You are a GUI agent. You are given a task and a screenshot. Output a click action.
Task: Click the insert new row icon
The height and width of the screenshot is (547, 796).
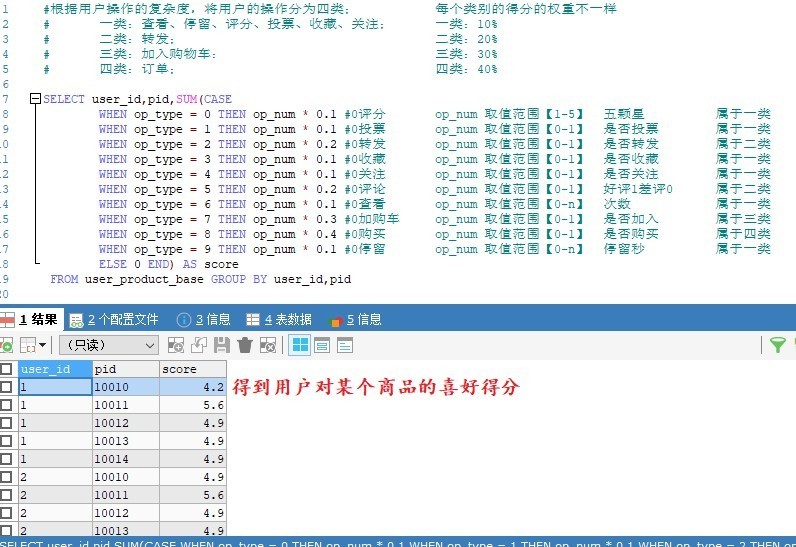tap(176, 345)
